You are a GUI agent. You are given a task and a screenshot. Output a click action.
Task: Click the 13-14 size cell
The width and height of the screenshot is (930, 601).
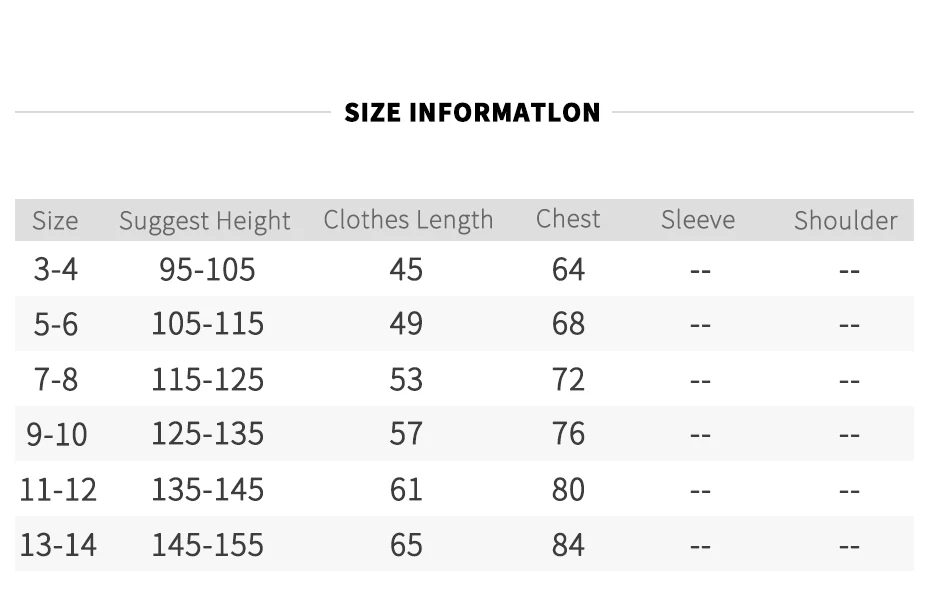(x=58, y=544)
